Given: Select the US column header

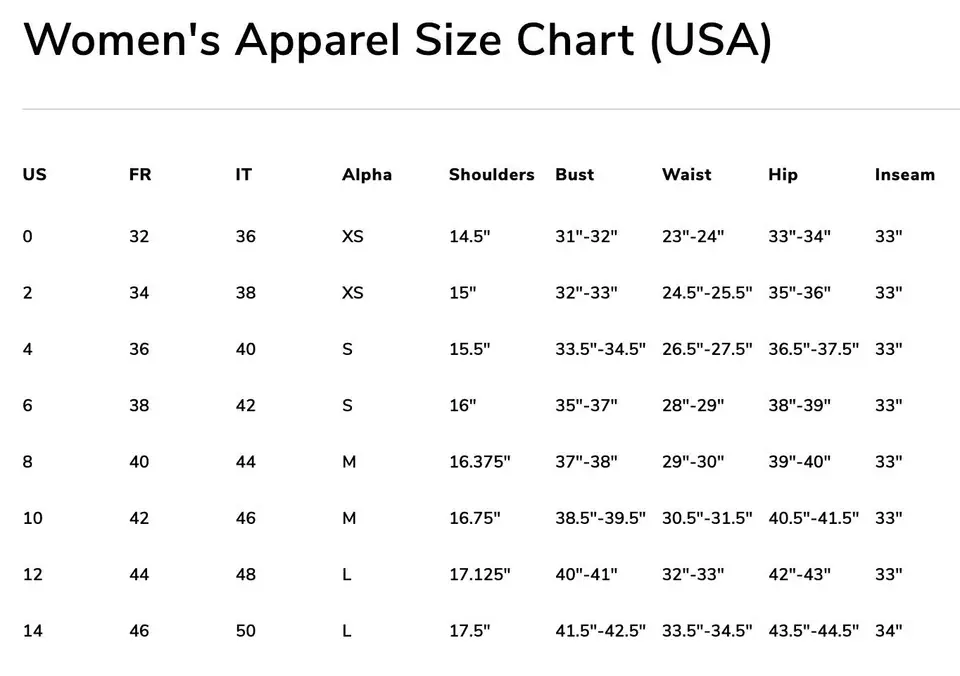Looking at the screenshot, I should tap(34, 175).
